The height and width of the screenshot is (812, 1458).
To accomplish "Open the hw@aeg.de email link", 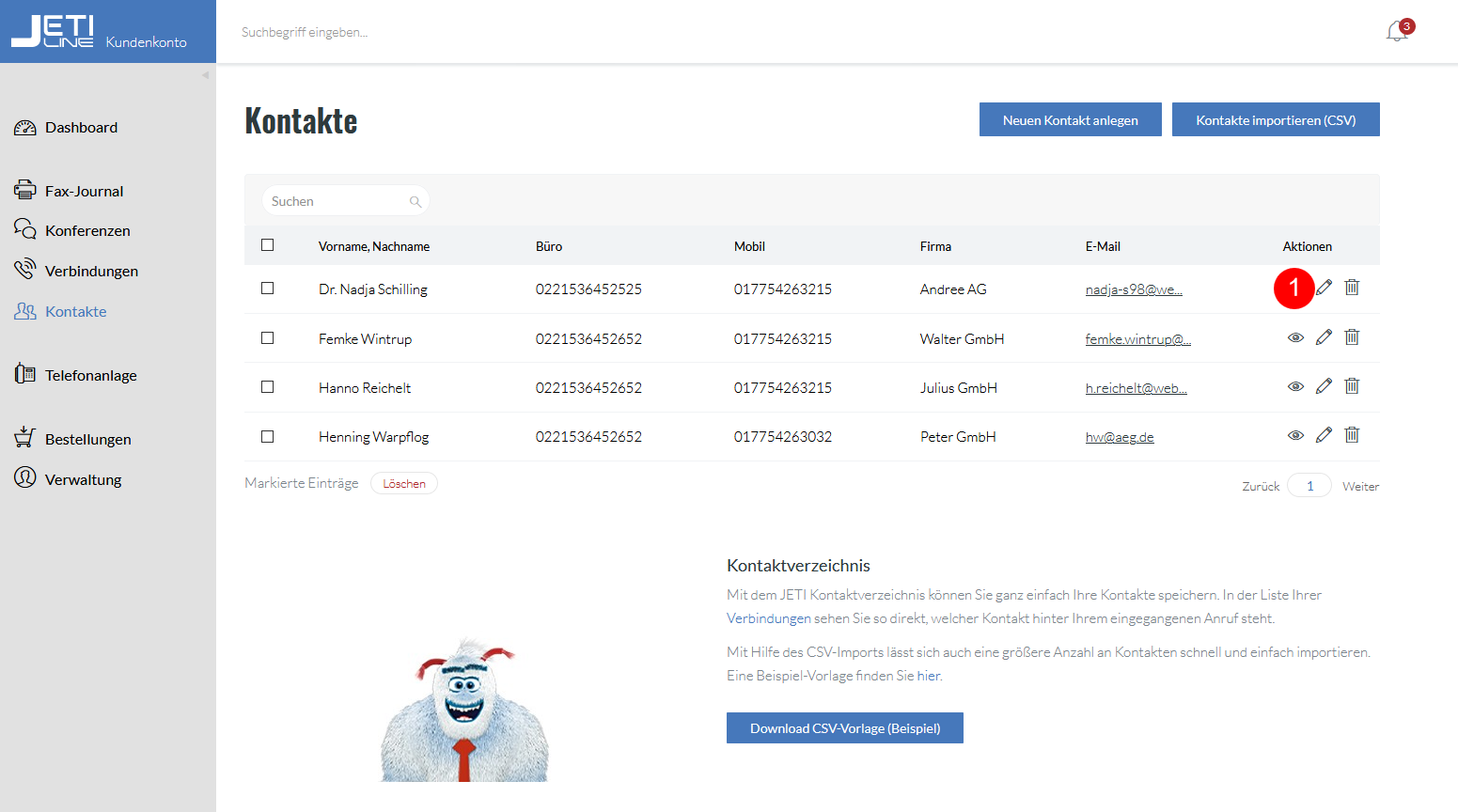I will (x=1120, y=437).
